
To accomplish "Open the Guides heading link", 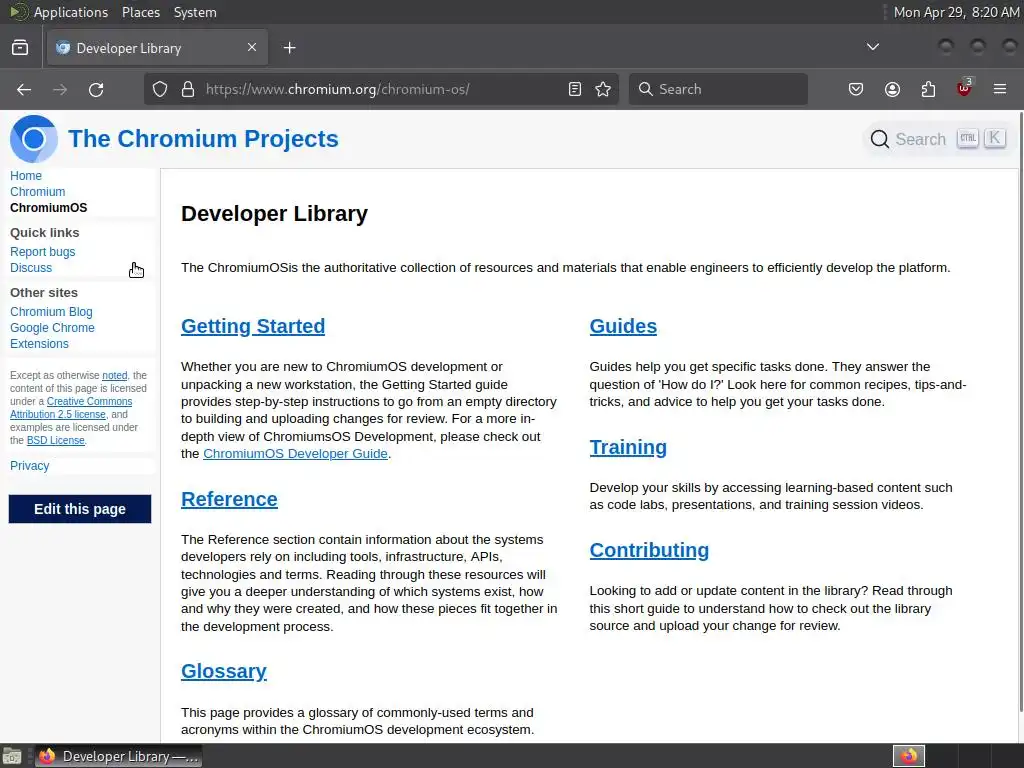I will point(623,326).
